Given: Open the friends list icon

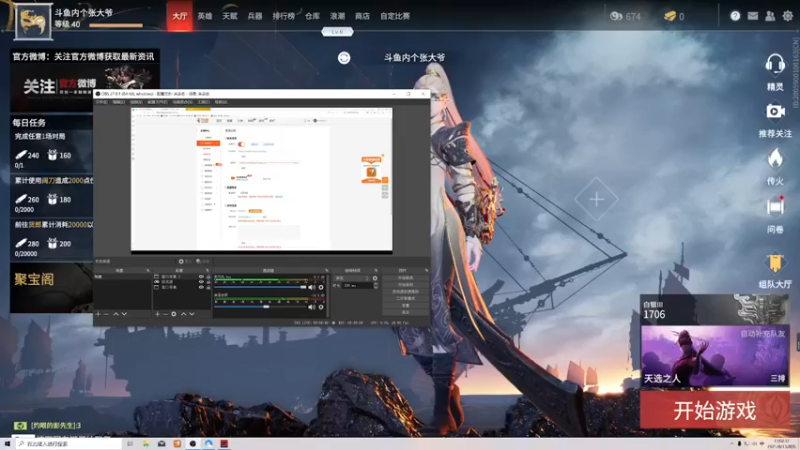Looking at the screenshot, I should click(770, 16).
